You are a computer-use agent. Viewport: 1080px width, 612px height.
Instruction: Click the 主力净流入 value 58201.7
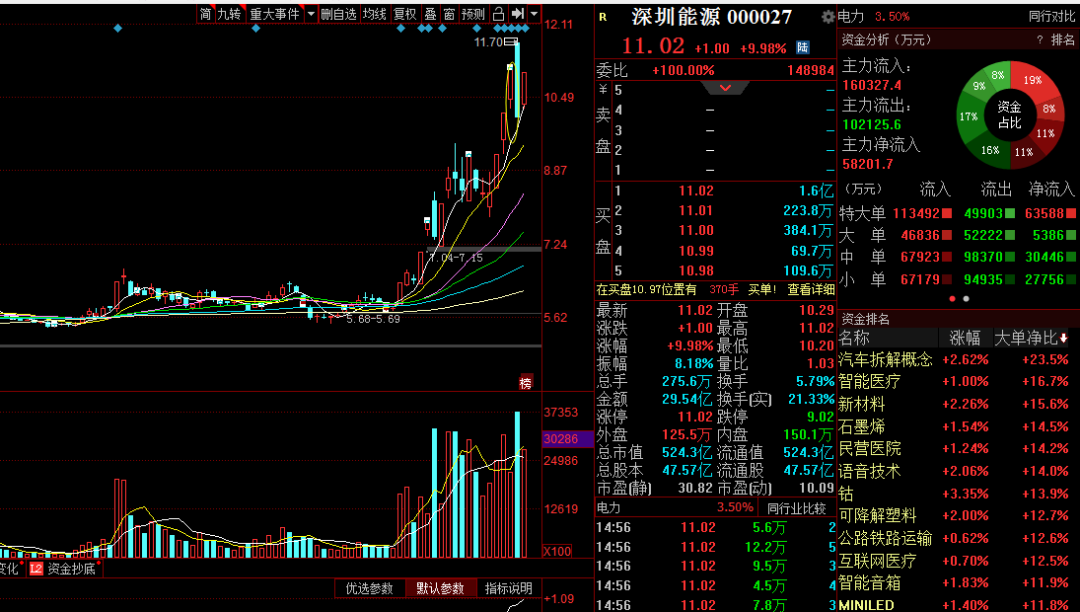(x=868, y=165)
